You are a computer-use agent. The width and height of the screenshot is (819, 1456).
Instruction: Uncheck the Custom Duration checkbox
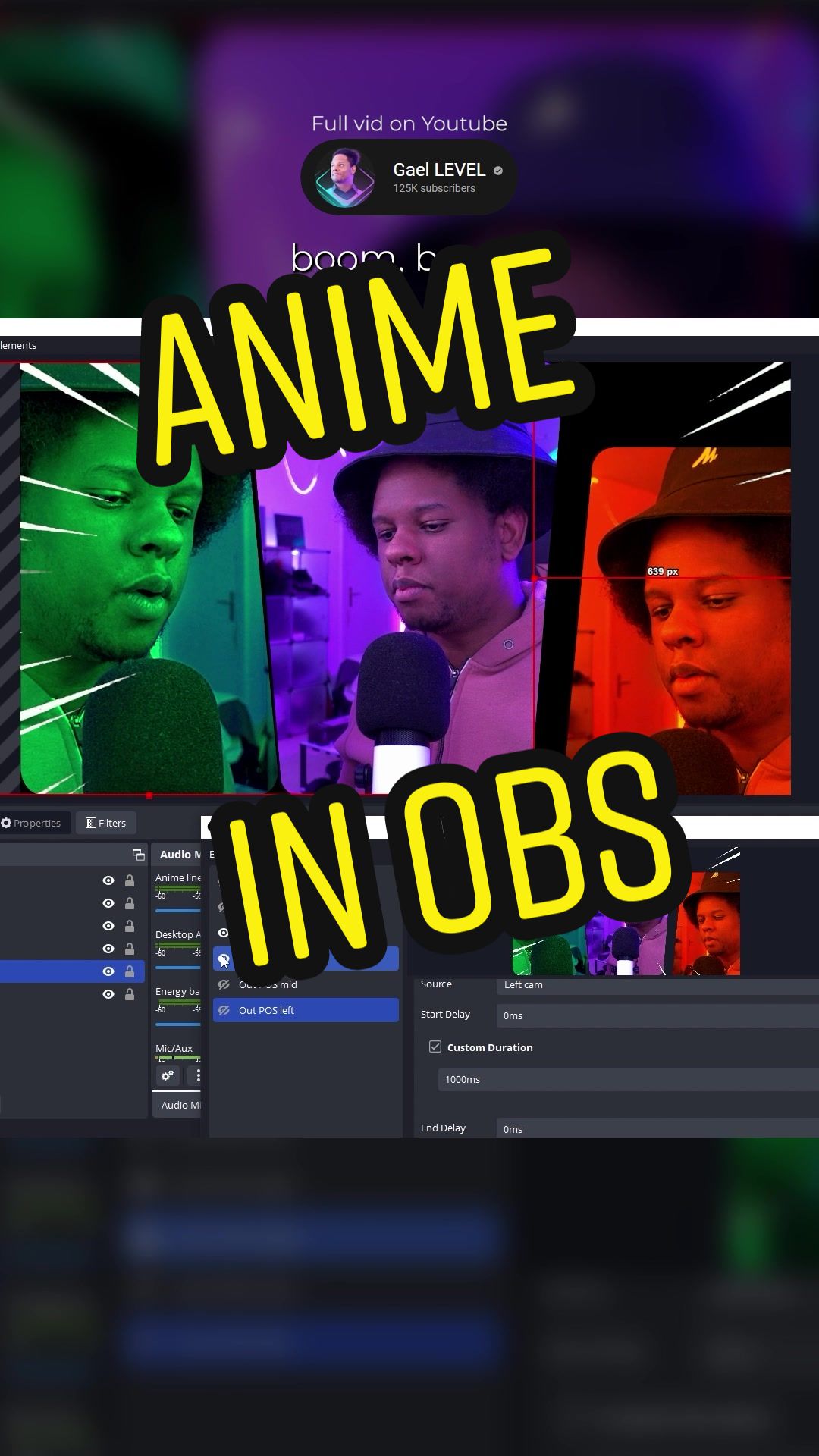pos(435,1046)
